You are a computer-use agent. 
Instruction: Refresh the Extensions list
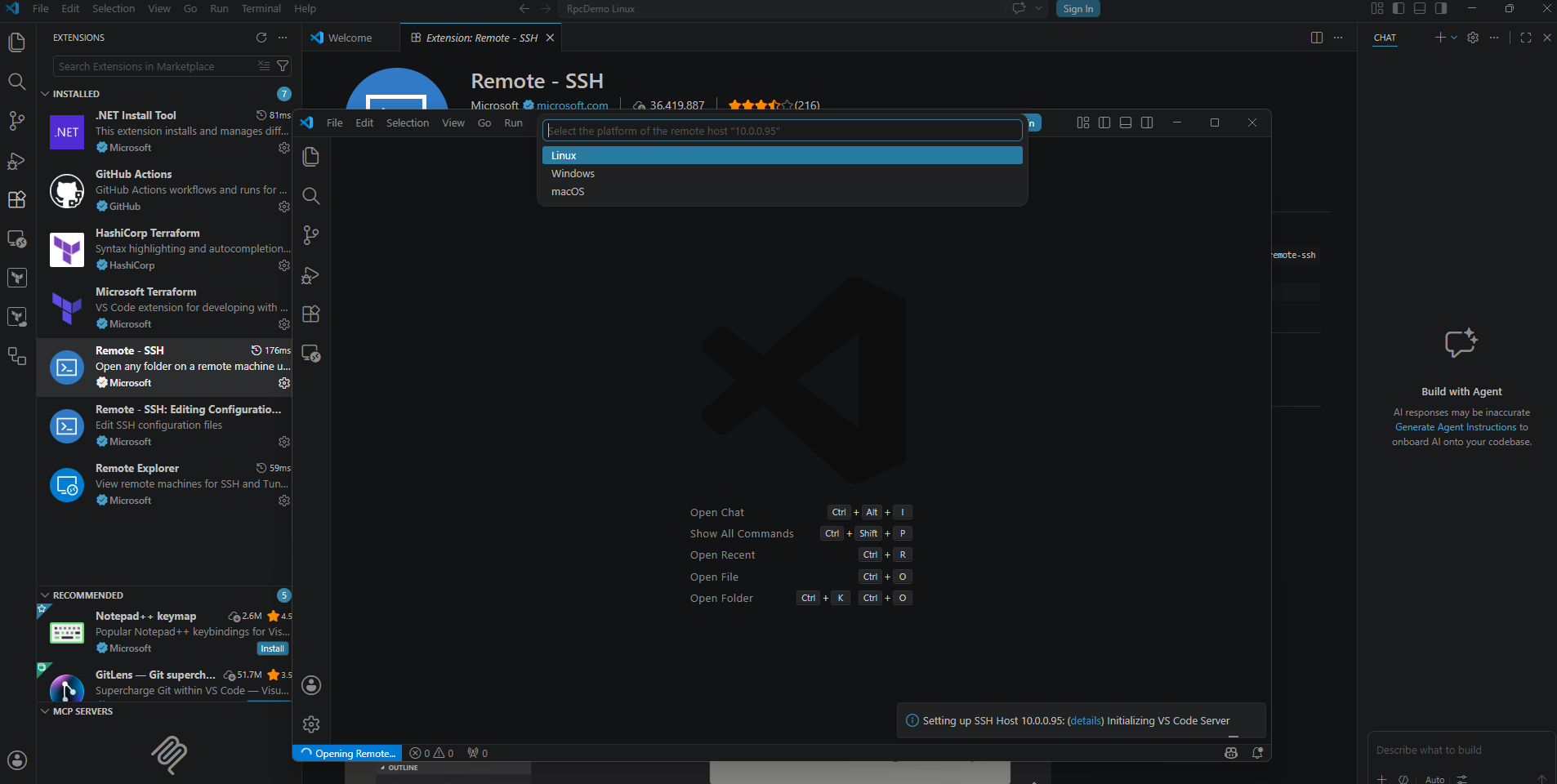tap(261, 38)
